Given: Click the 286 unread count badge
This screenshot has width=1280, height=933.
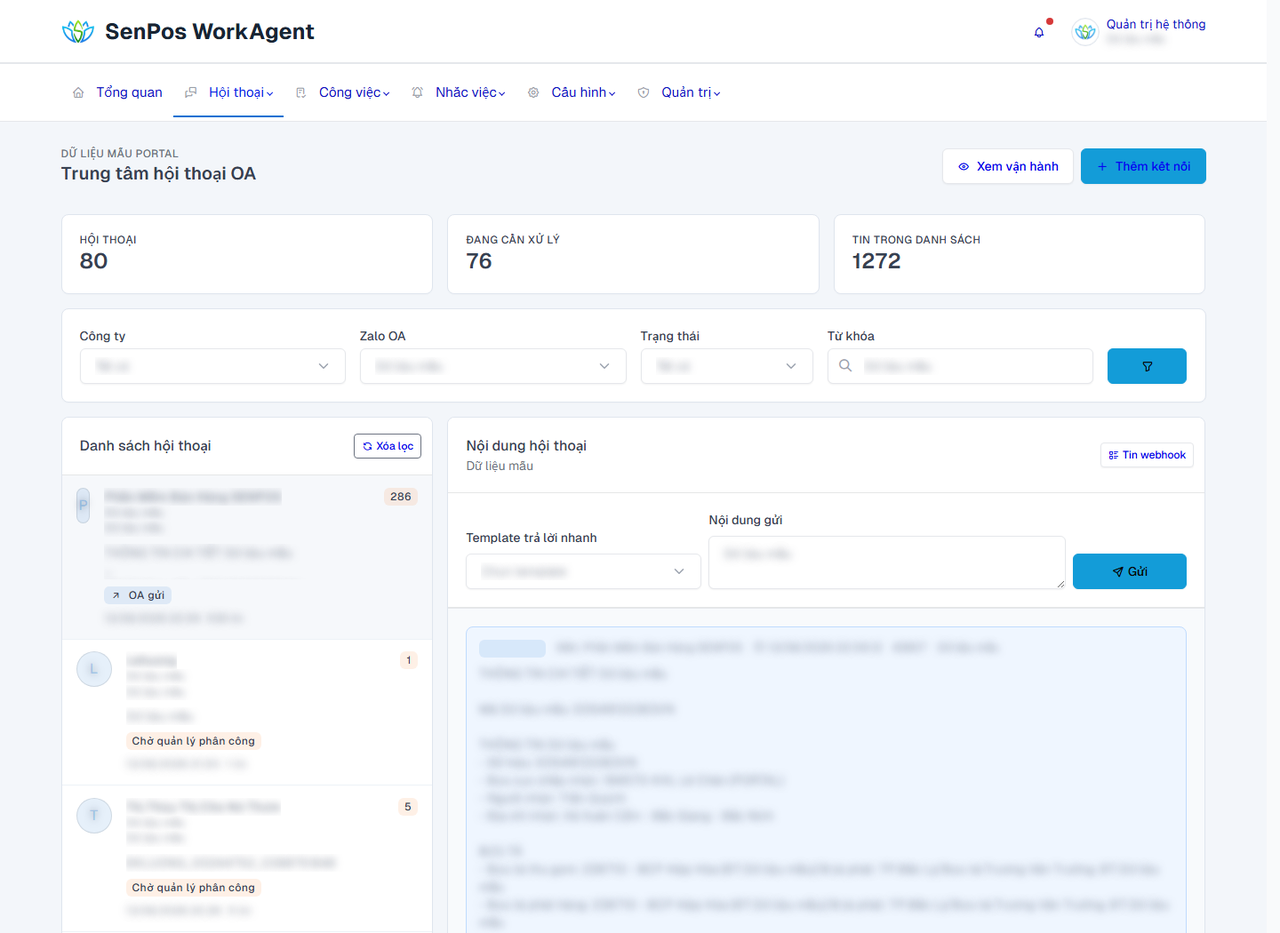Looking at the screenshot, I should tap(400, 496).
